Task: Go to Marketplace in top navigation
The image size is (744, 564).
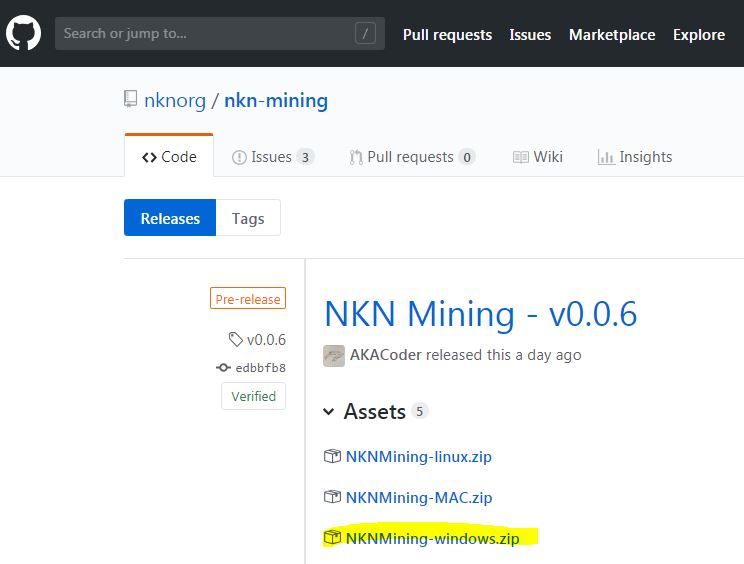Action: (612, 34)
